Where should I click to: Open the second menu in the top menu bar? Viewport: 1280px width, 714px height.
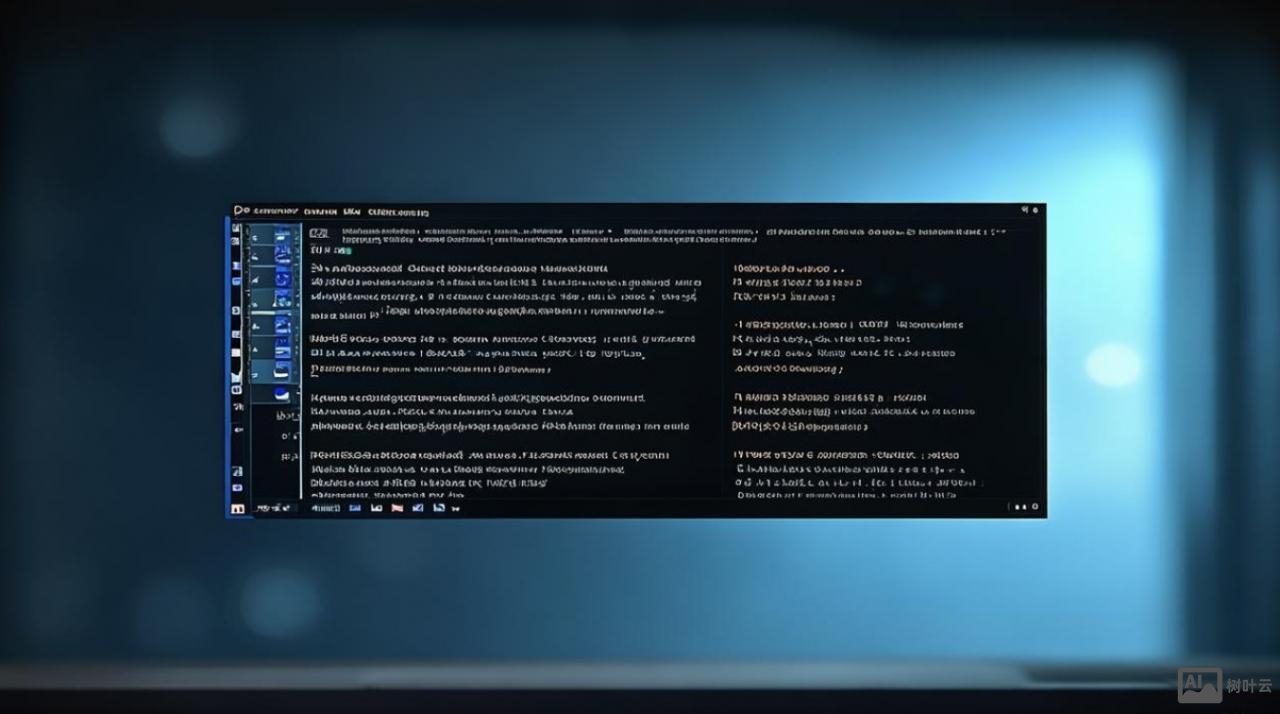319,212
